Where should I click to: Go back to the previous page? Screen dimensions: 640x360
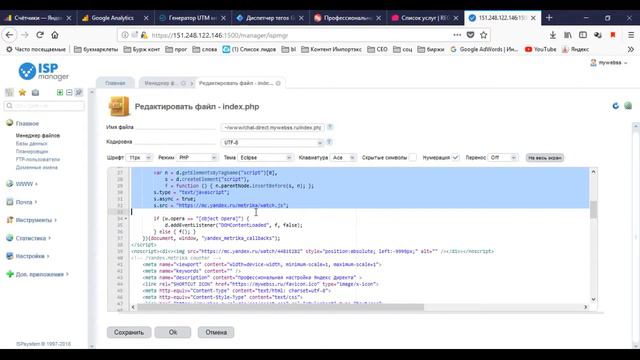tap(9, 35)
